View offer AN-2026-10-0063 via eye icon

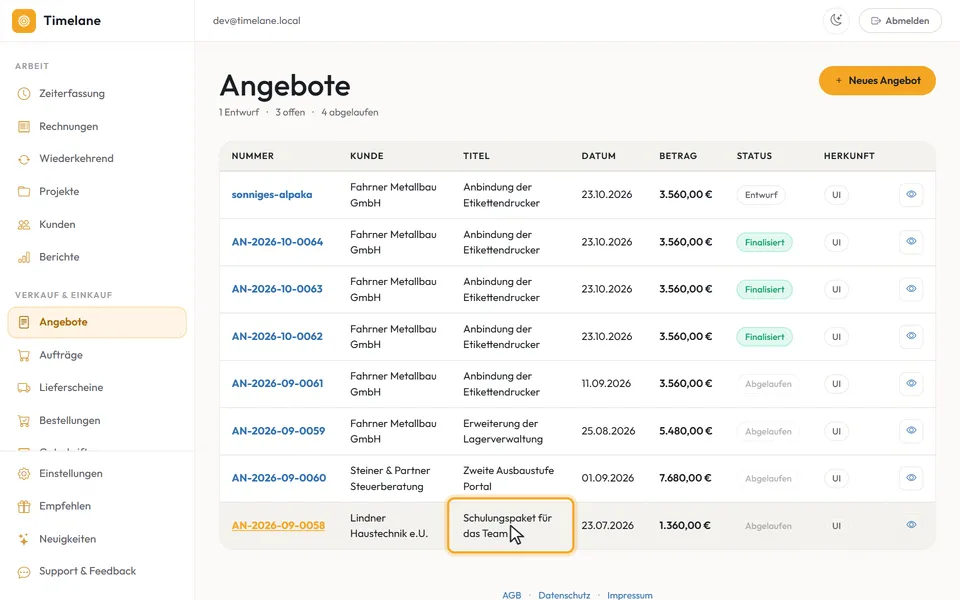[911, 289]
